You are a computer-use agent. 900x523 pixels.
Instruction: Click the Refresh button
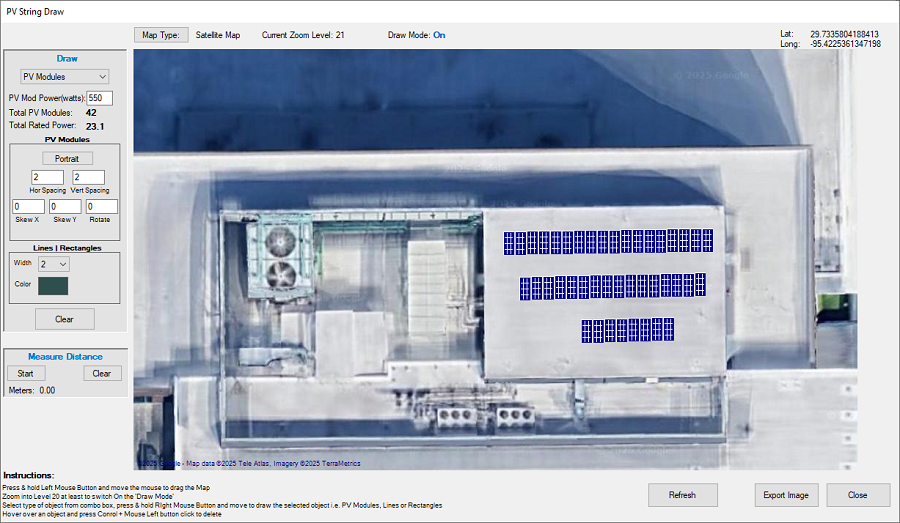click(682, 495)
